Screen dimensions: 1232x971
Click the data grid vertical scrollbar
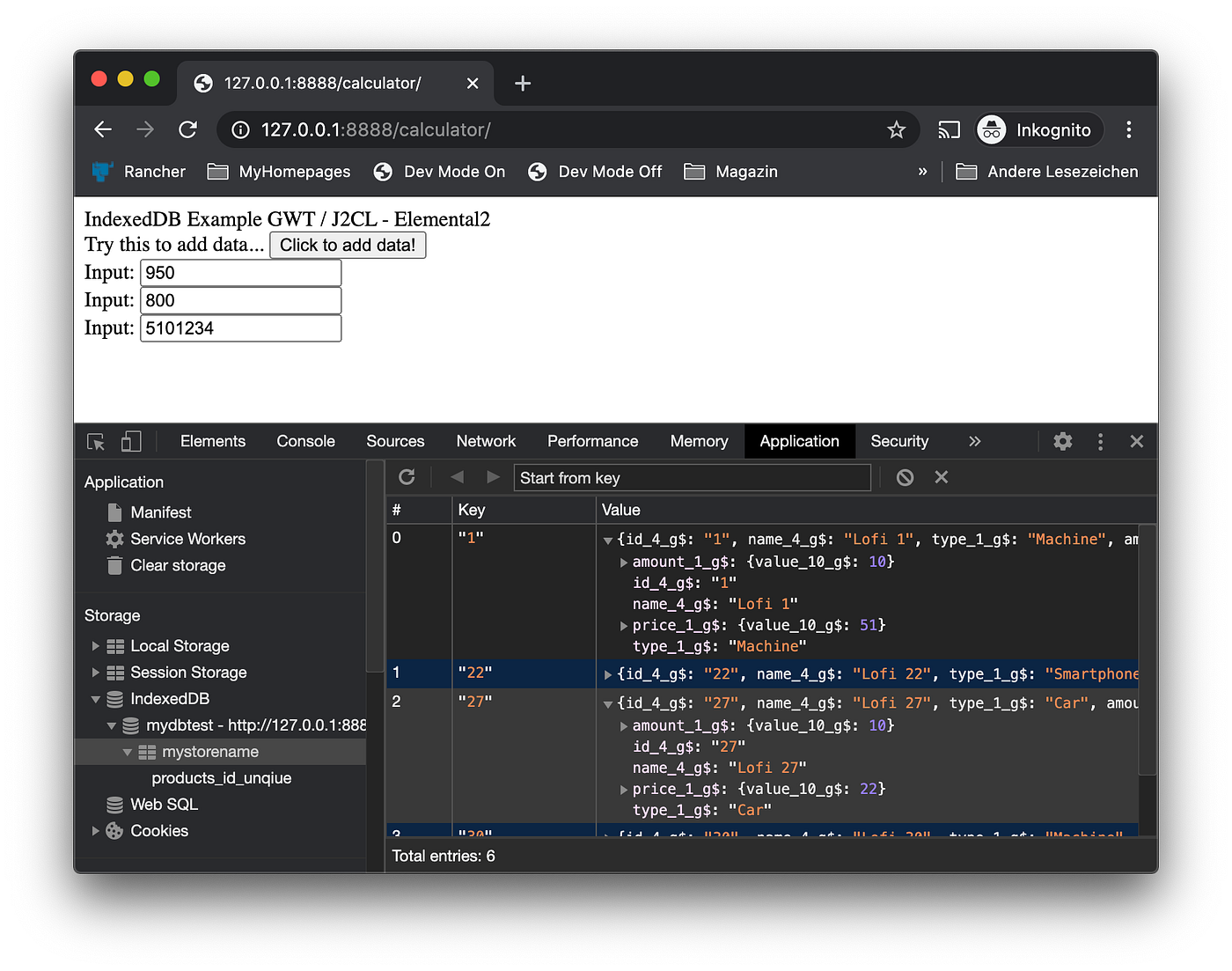(1147, 651)
